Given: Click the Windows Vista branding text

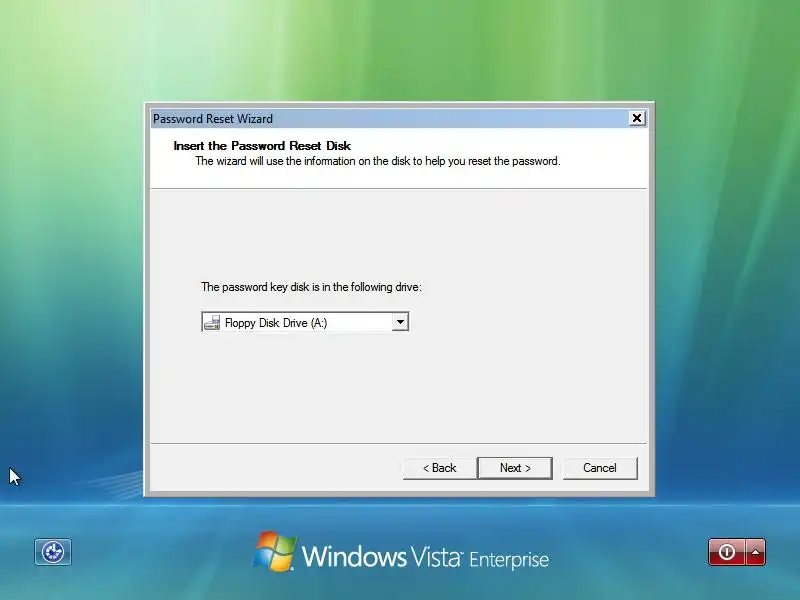Looking at the screenshot, I should tap(382, 556).
